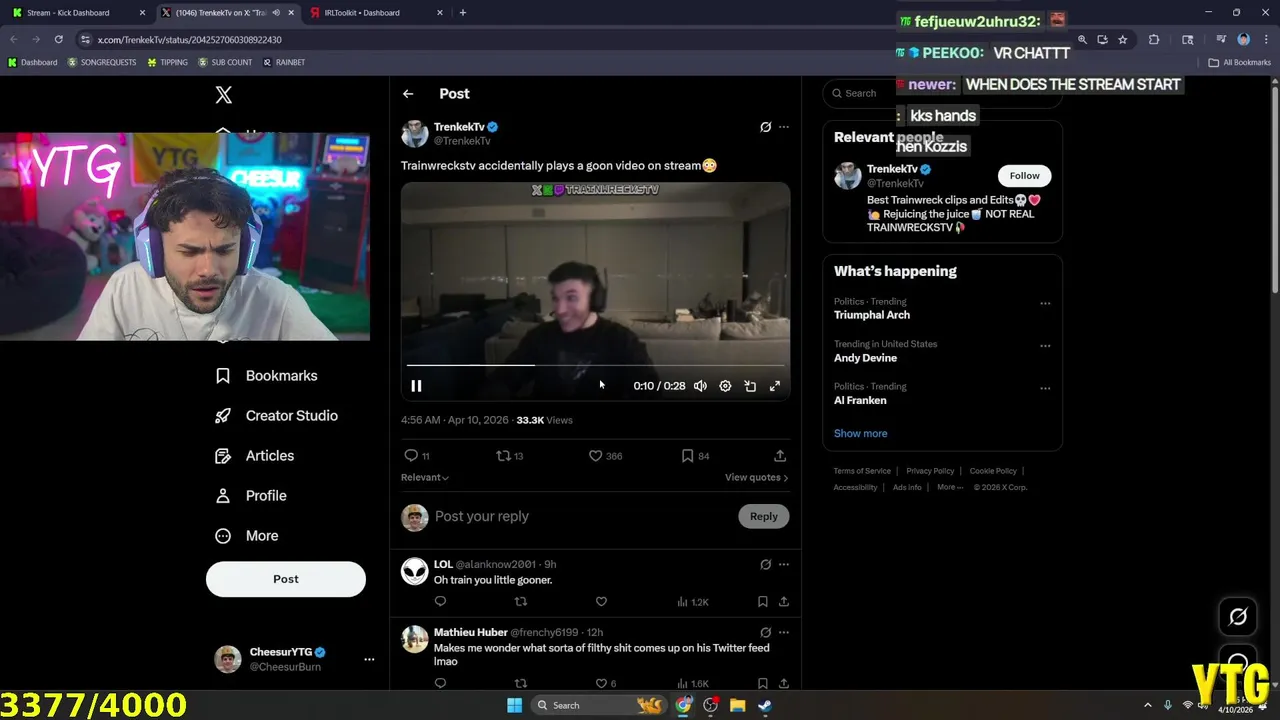
Task: Open All Bookmarks folder
Action: point(1240,62)
